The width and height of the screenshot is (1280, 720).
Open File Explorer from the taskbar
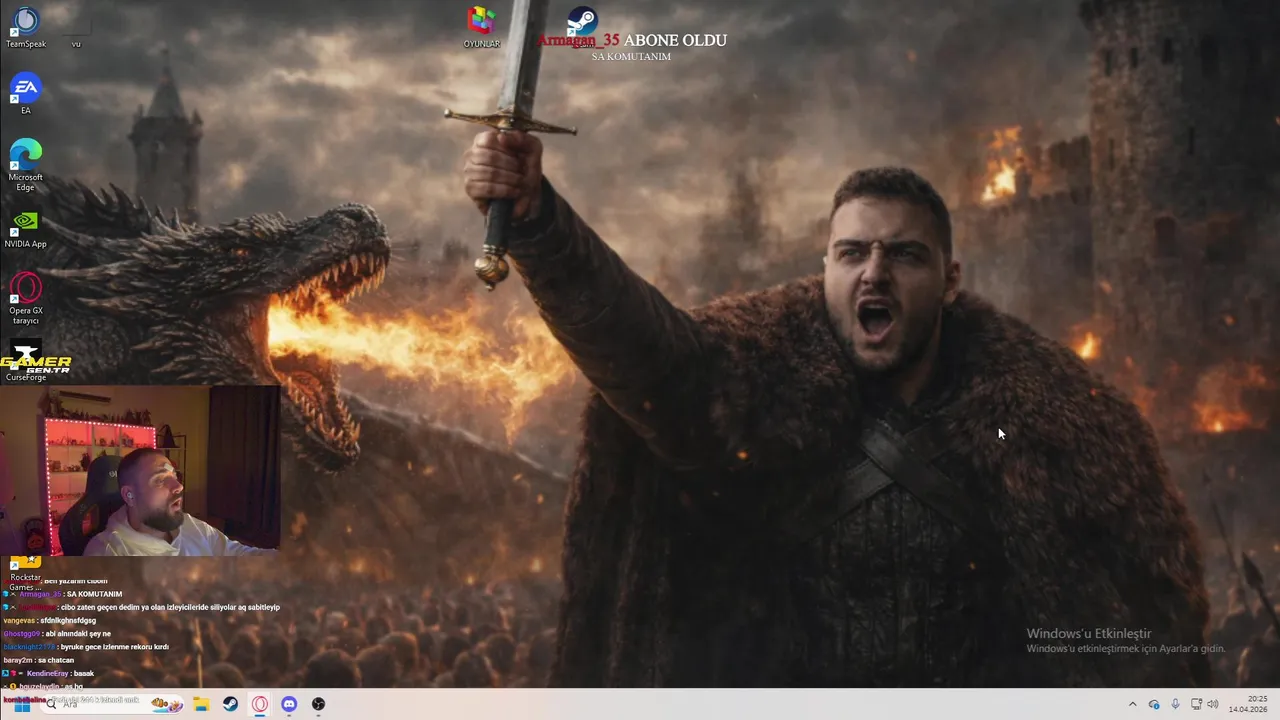click(x=201, y=704)
